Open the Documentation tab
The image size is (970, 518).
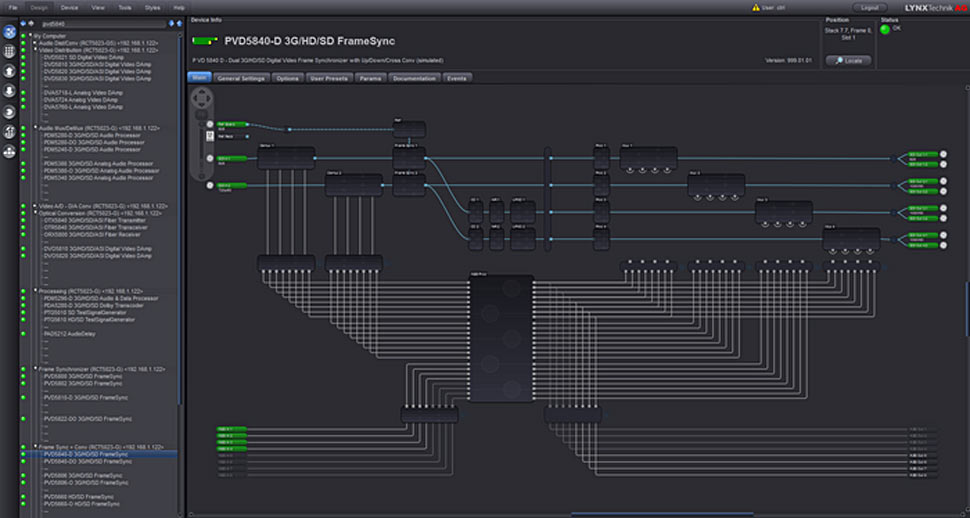tap(415, 79)
